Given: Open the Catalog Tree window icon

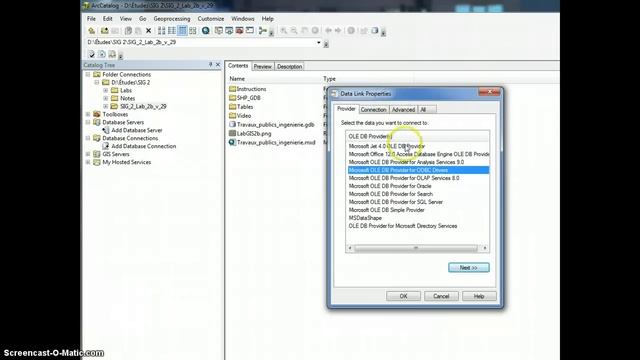Looking at the screenshot, I should (219, 31).
